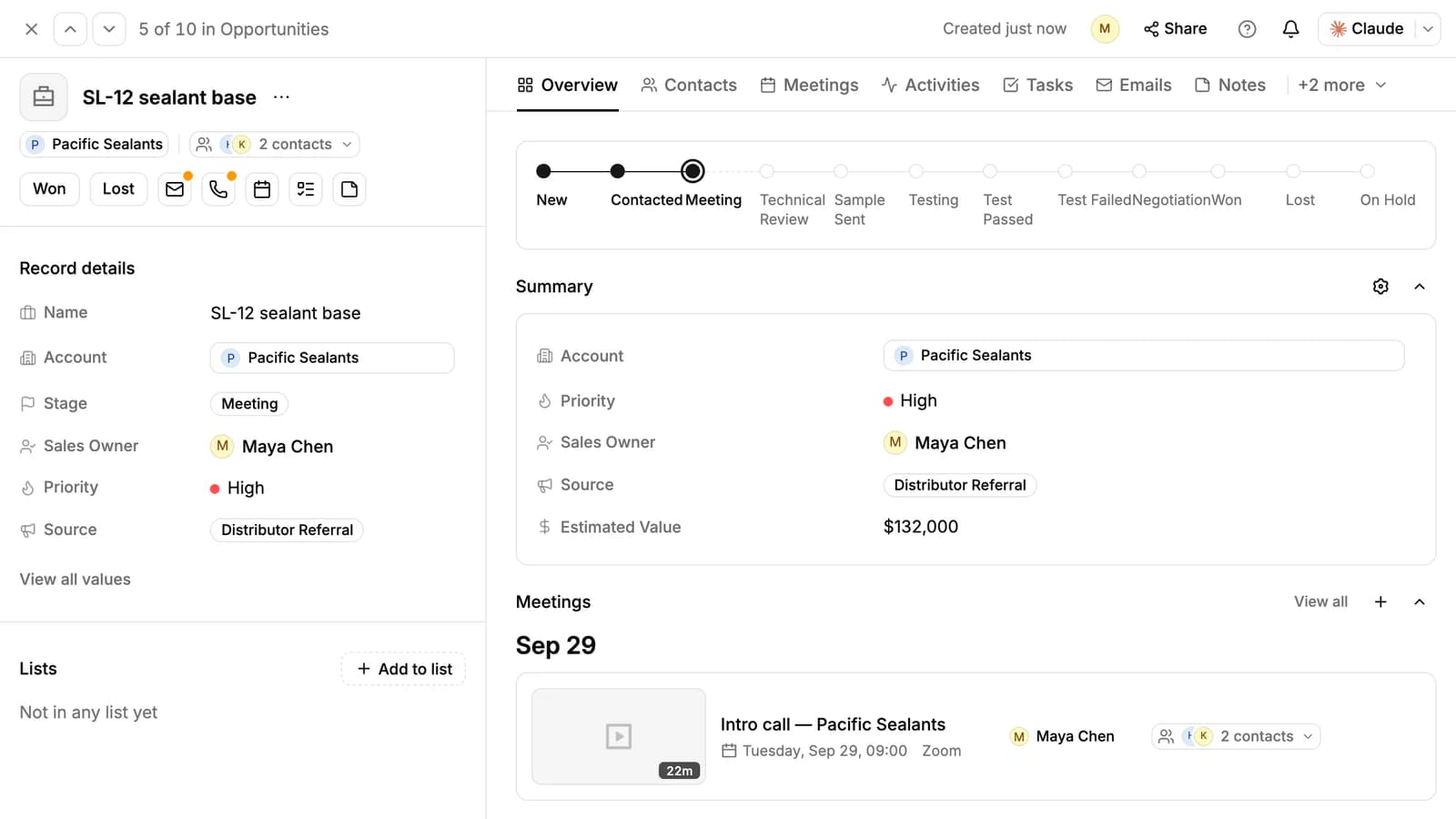
Task: Open the help question-mark icon
Action: pyautogui.click(x=1247, y=29)
